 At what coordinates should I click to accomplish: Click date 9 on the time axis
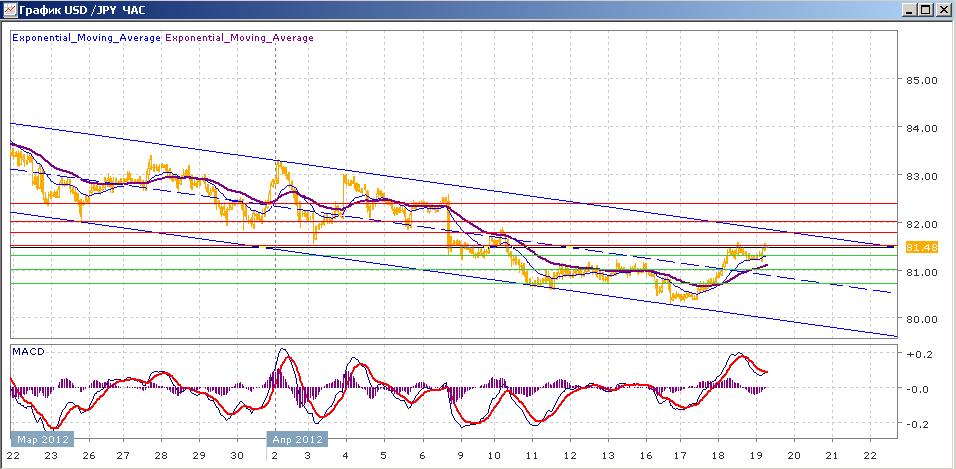[x=460, y=456]
